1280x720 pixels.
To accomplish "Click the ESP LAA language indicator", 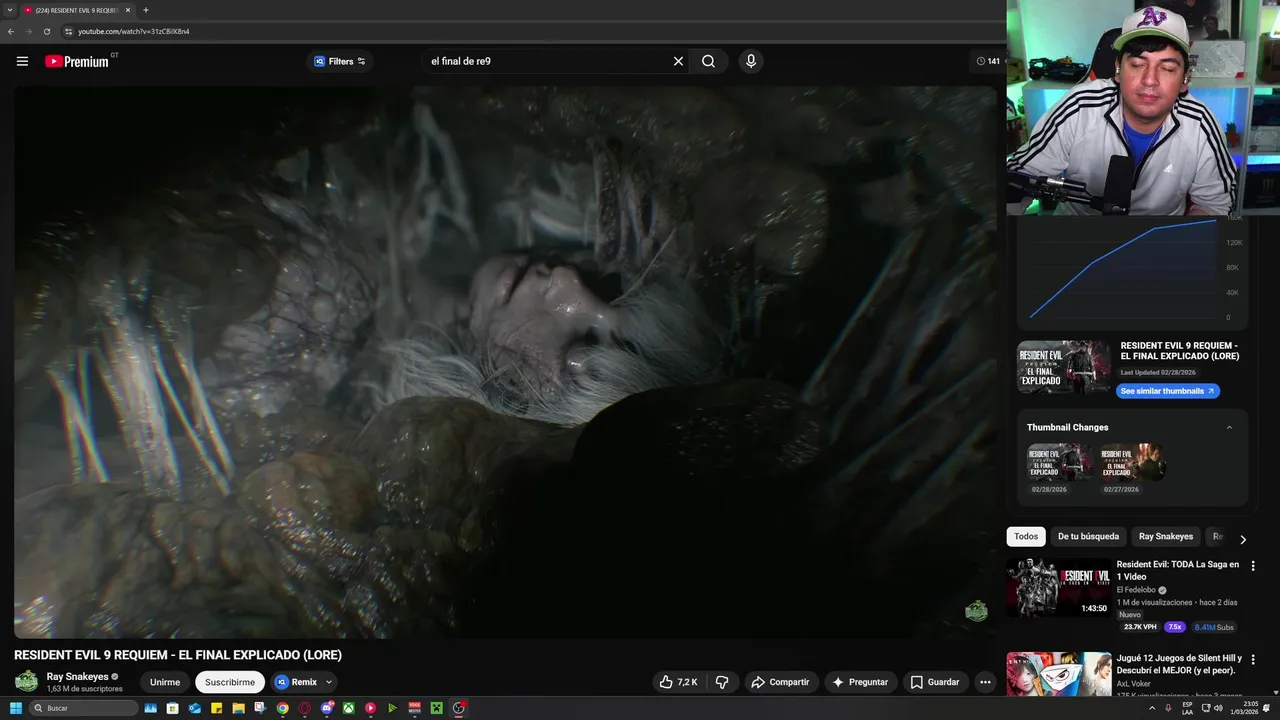I will click(1187, 708).
